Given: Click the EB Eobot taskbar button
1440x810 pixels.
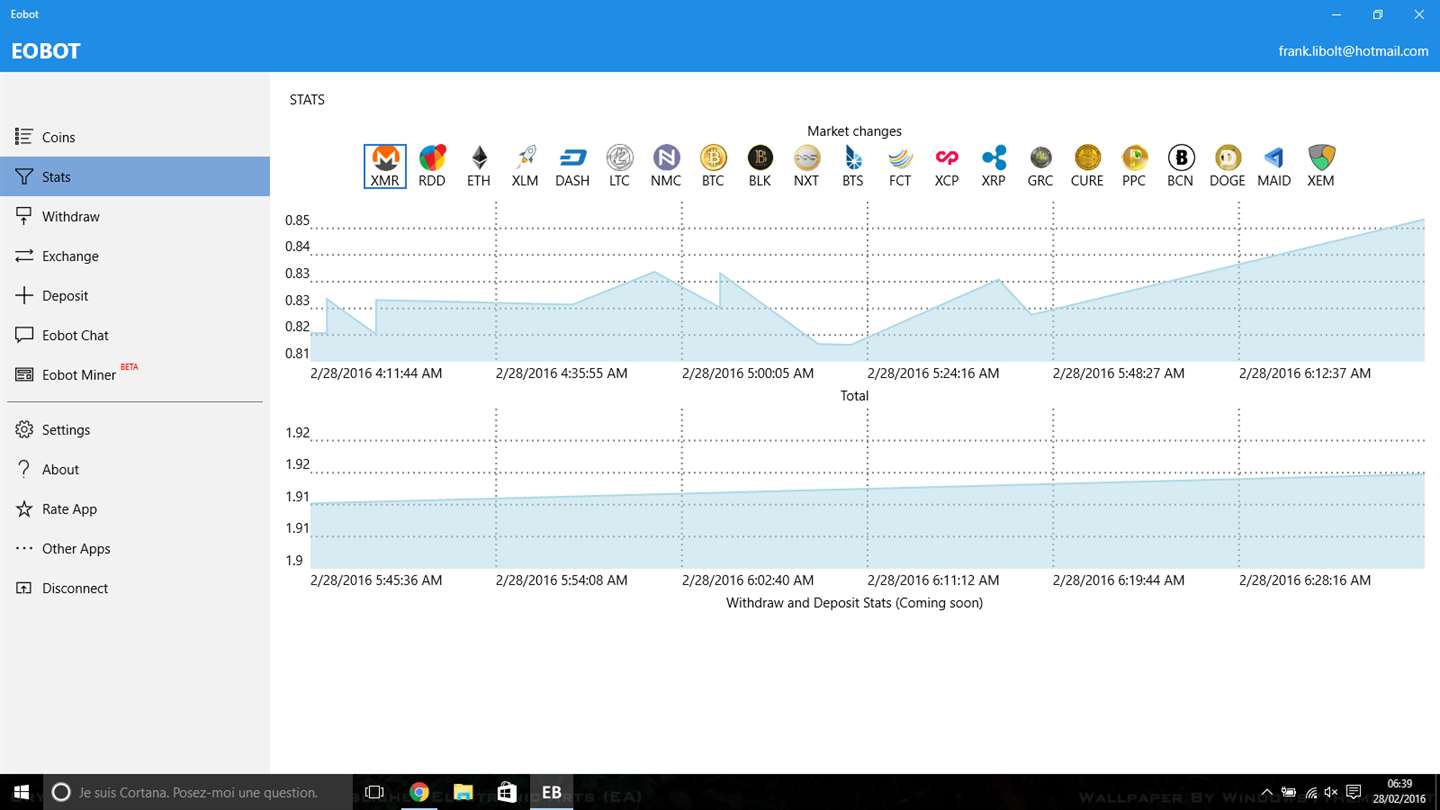Looking at the screenshot, I should tap(551, 792).
